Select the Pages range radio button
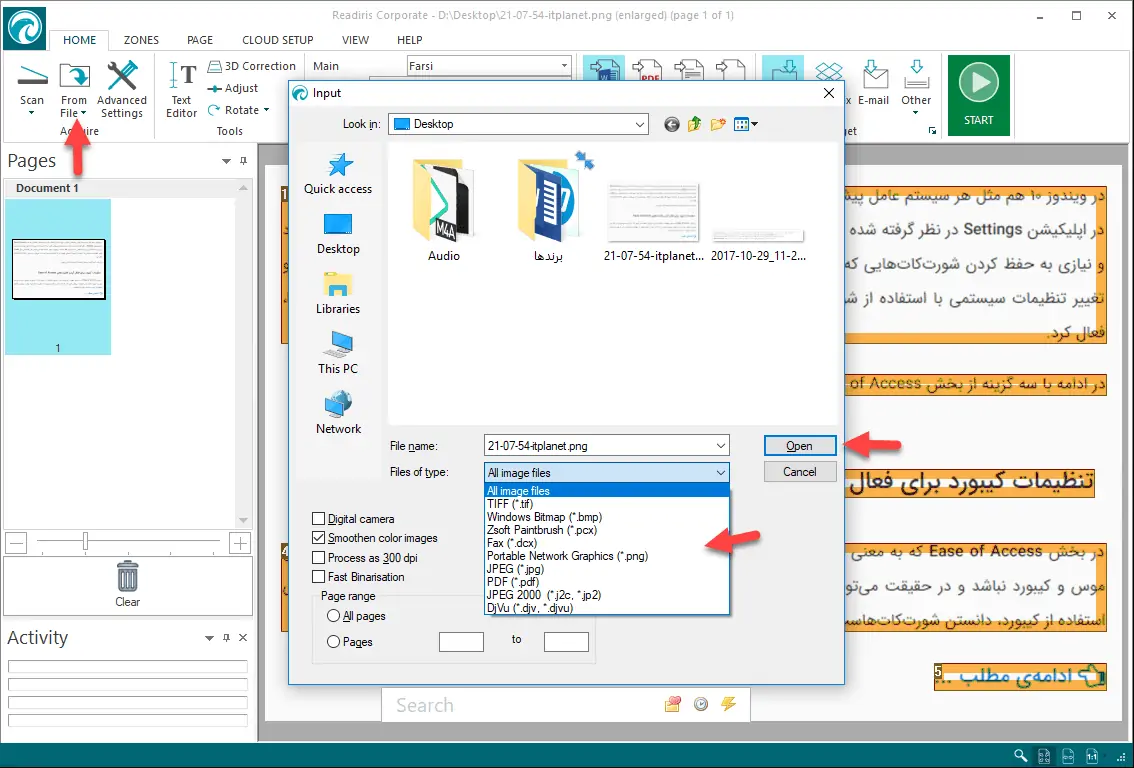 click(333, 641)
